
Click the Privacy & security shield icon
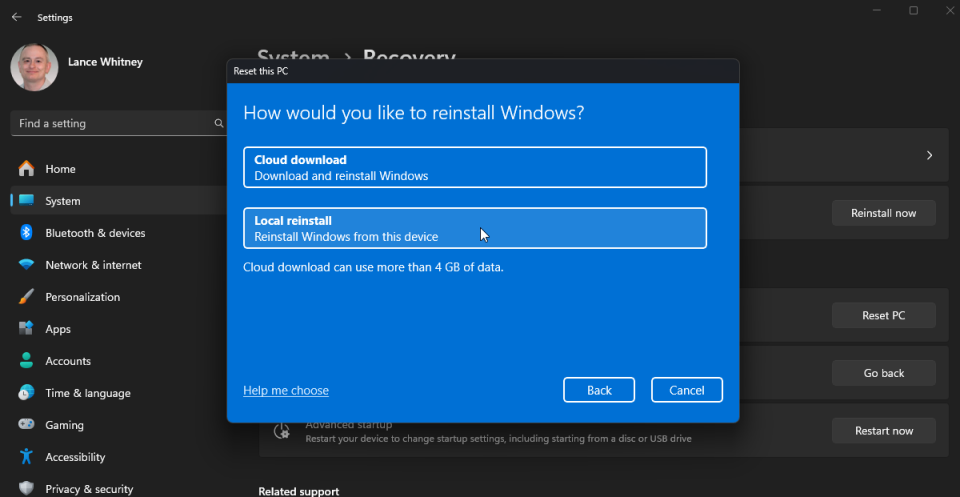[x=26, y=488]
